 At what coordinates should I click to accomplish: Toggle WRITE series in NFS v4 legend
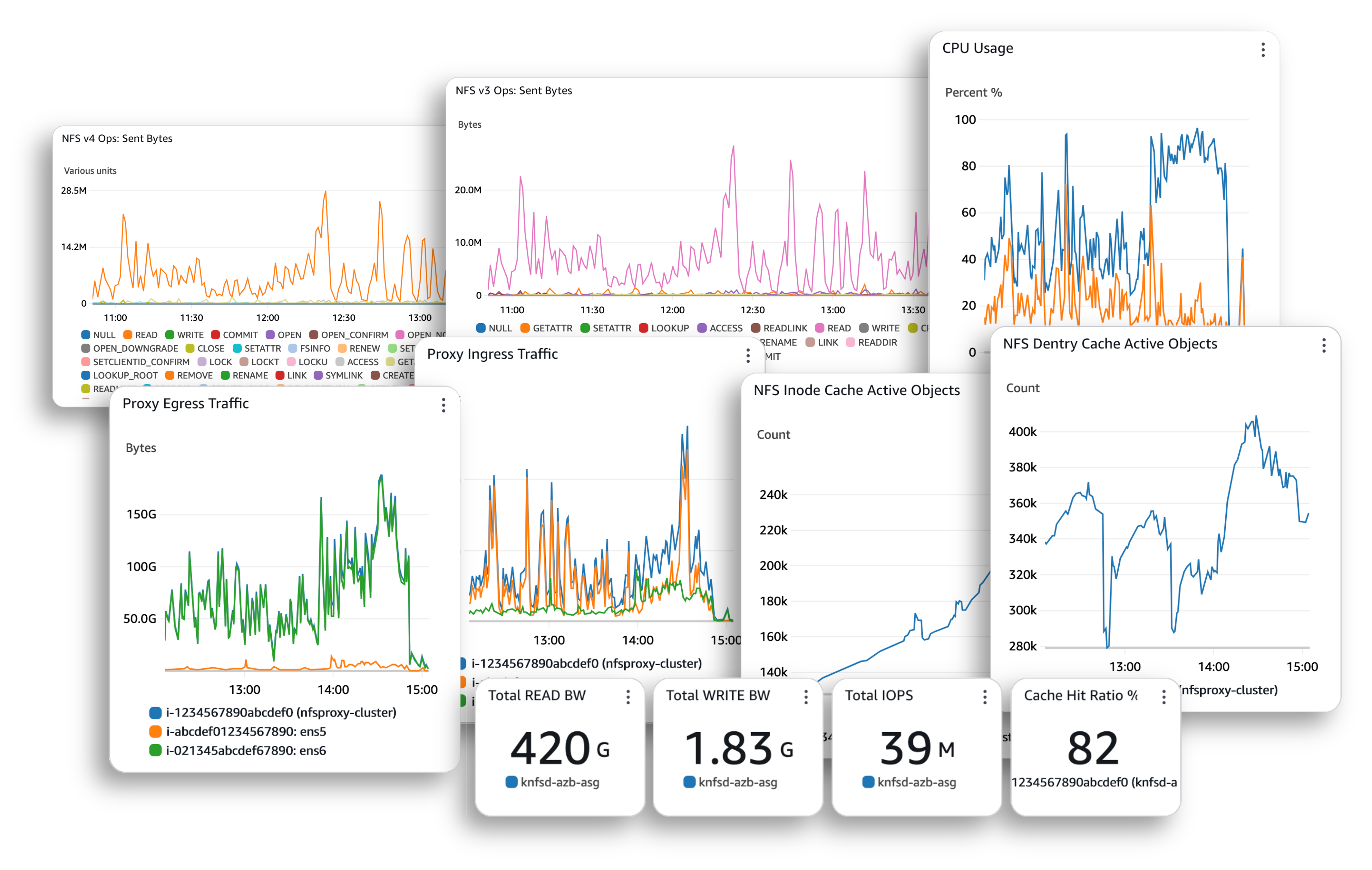pyautogui.click(x=185, y=335)
